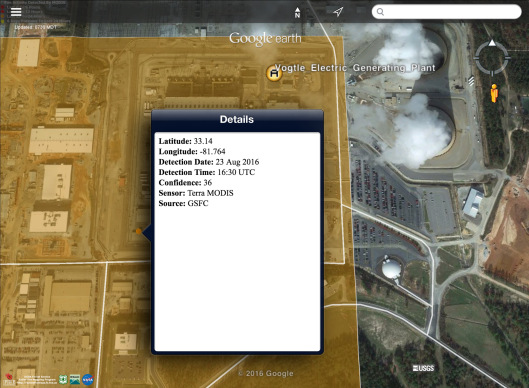Select the Source GSFC line
This screenshot has width=529, height=388.
(x=184, y=203)
